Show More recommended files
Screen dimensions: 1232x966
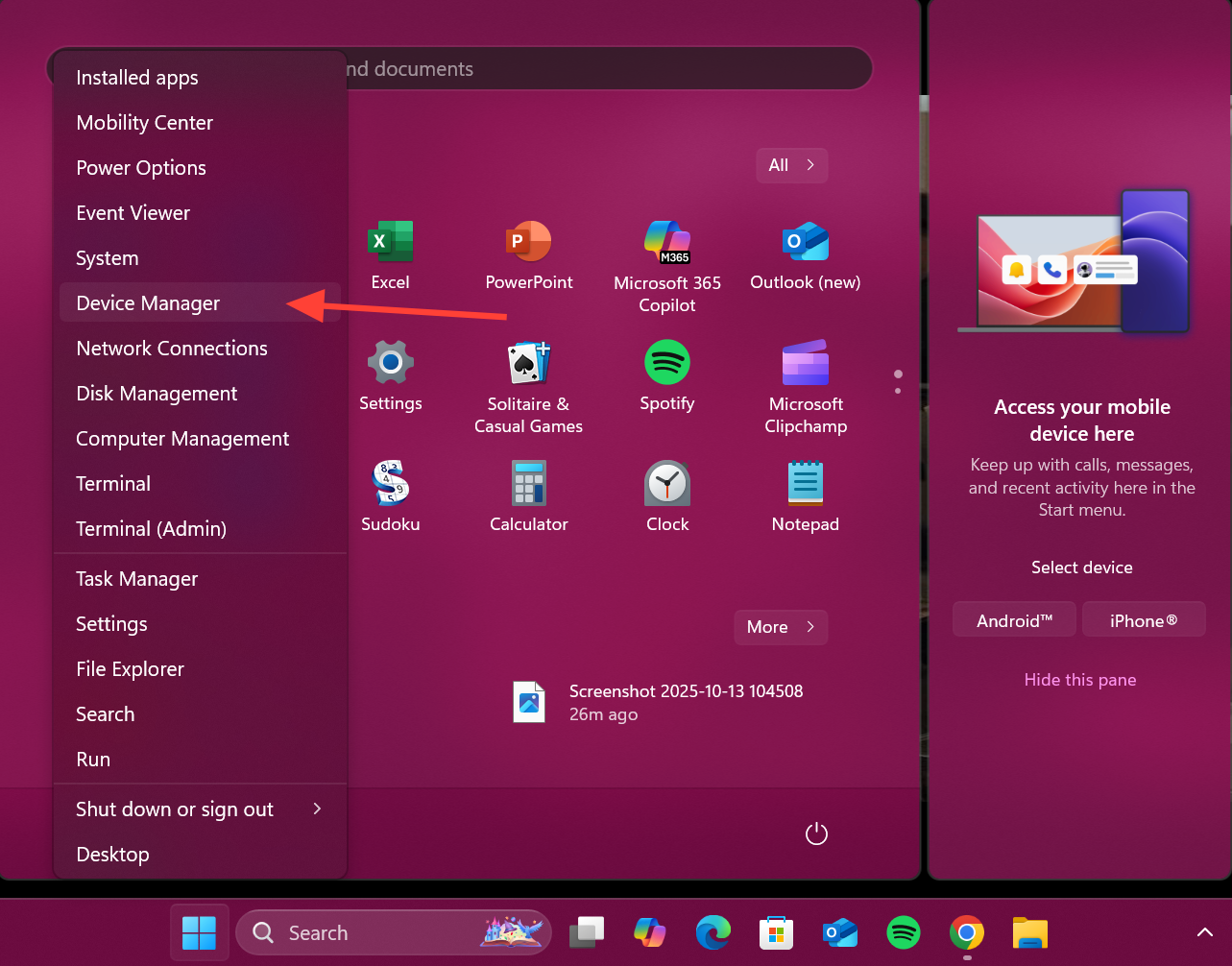pos(780,627)
